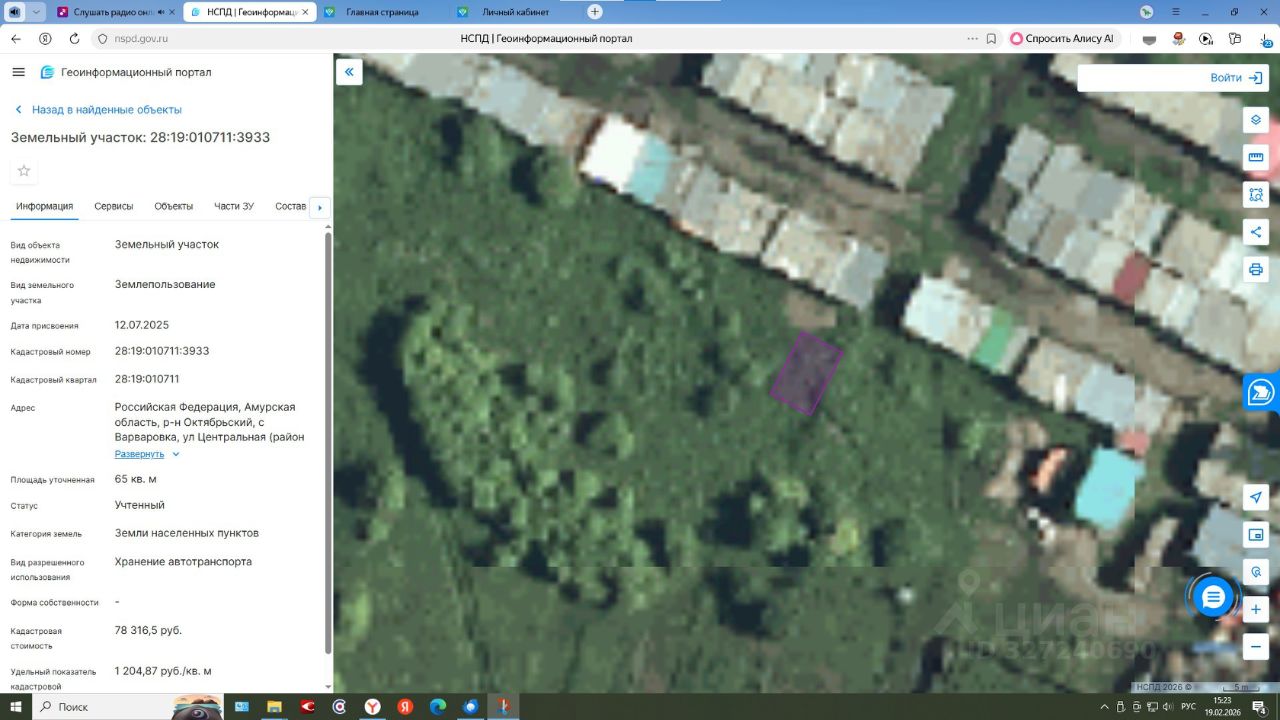Zoom out on the map
The image size is (1280, 720).
click(x=1256, y=646)
